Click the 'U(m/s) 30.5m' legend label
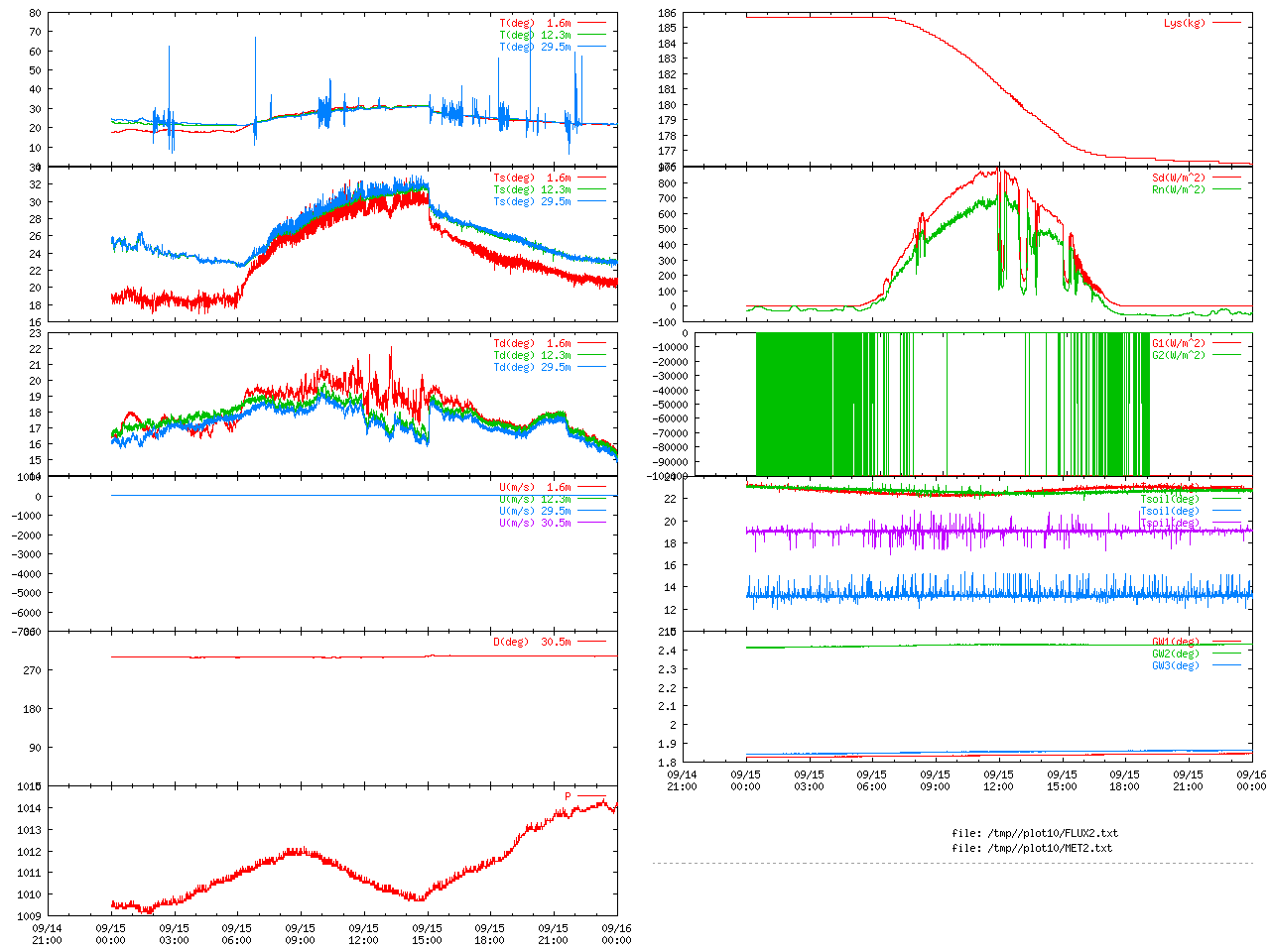 535,523
